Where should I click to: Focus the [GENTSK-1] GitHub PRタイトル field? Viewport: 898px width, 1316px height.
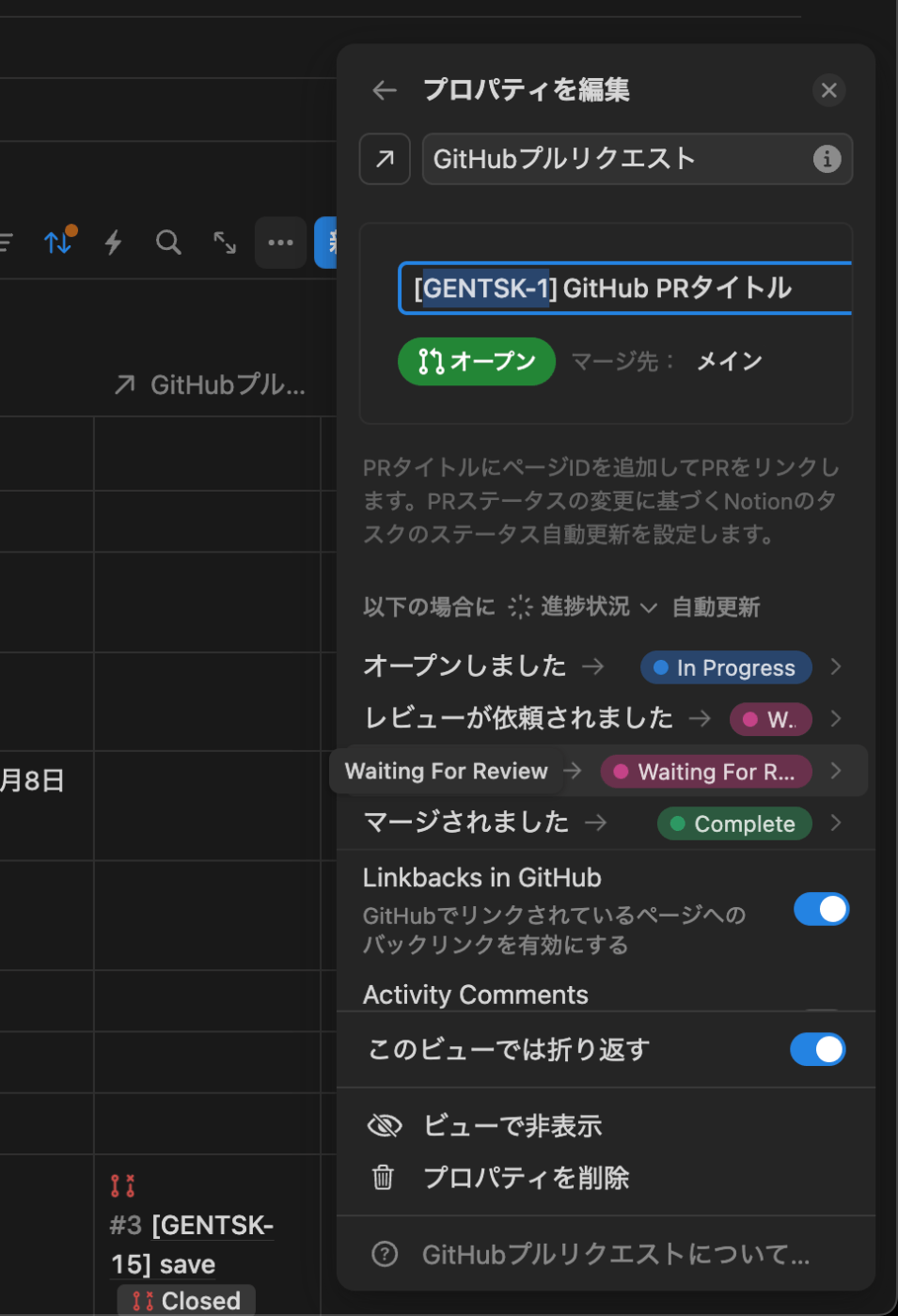(x=624, y=288)
